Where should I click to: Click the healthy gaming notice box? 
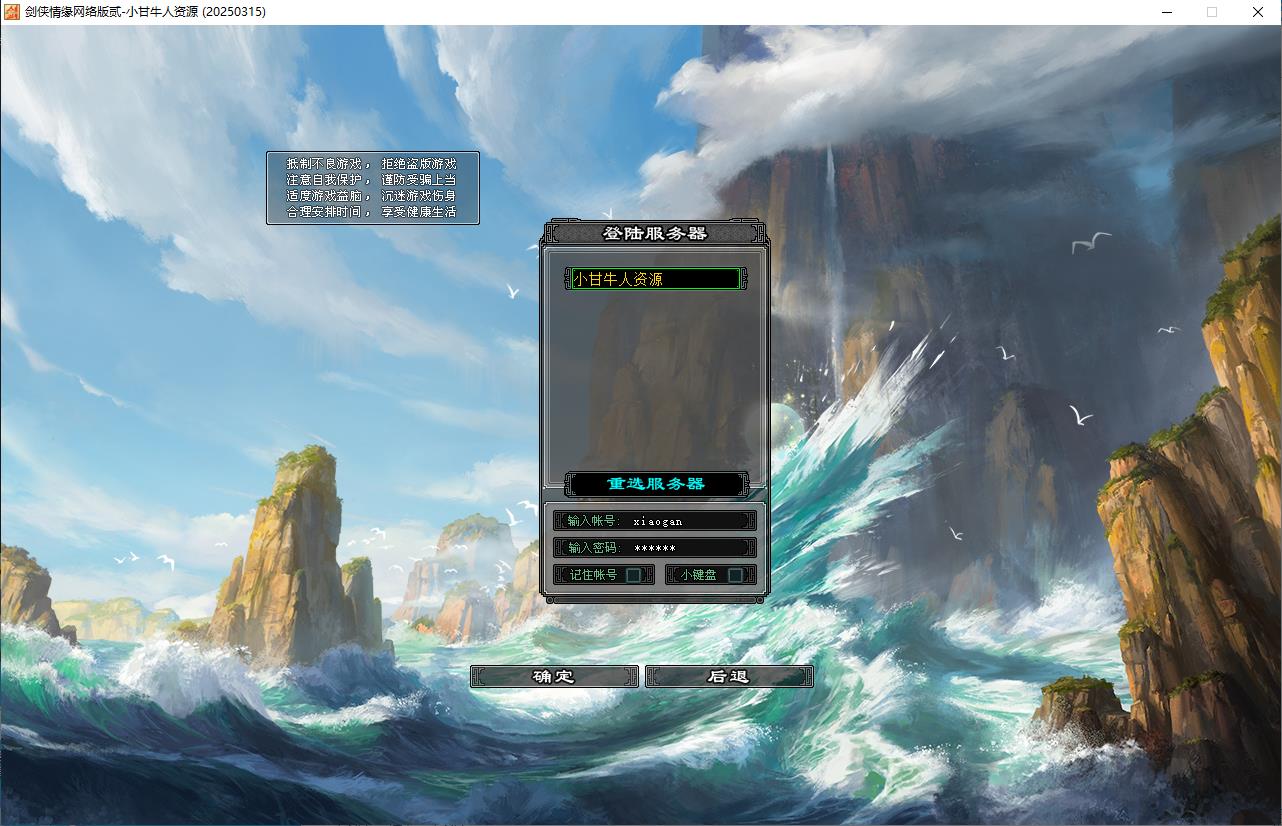click(x=372, y=188)
